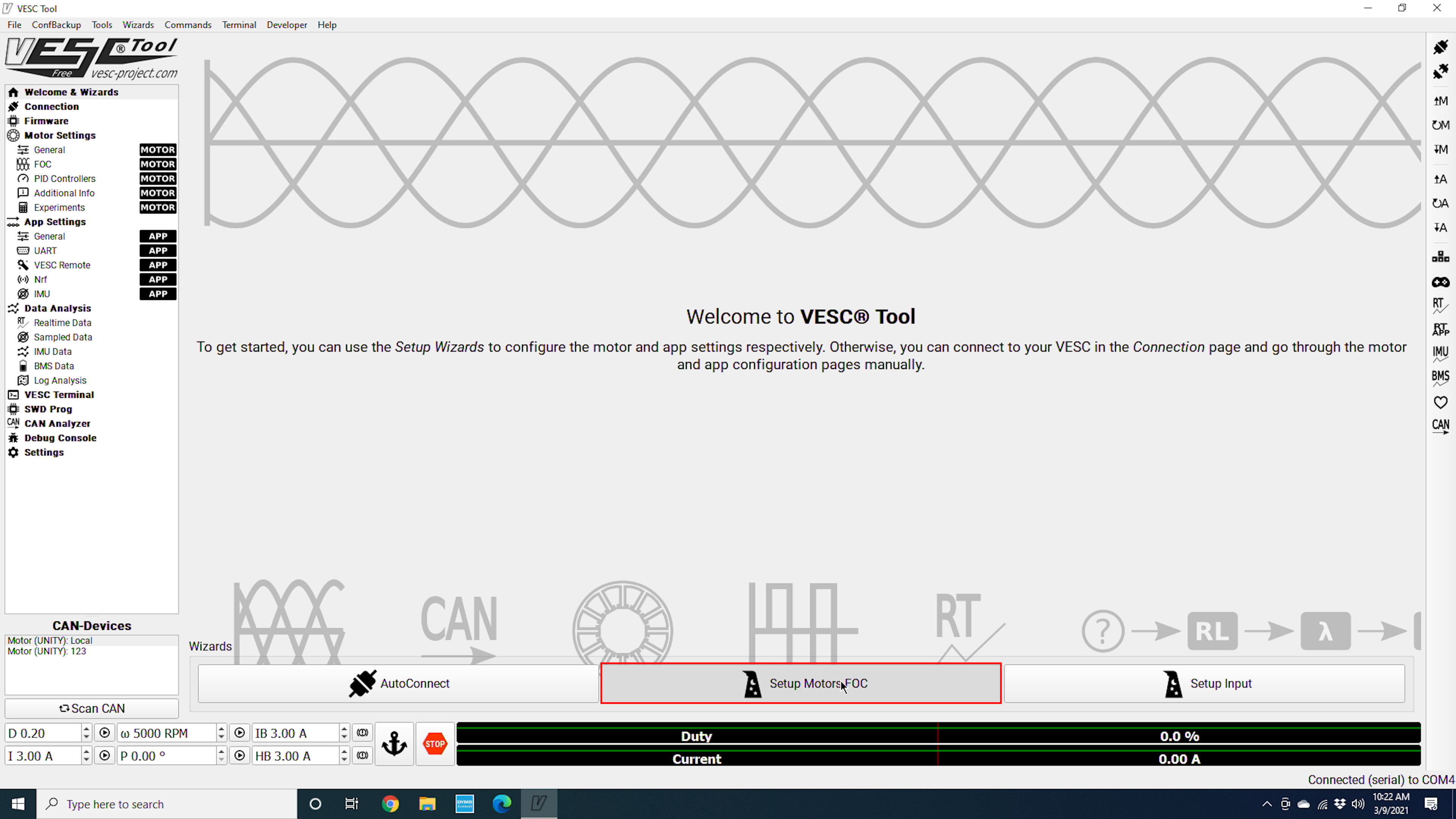Increase the ω 5000 RPM value with up arrow
1456x819 pixels.
pyautogui.click(x=221, y=728)
